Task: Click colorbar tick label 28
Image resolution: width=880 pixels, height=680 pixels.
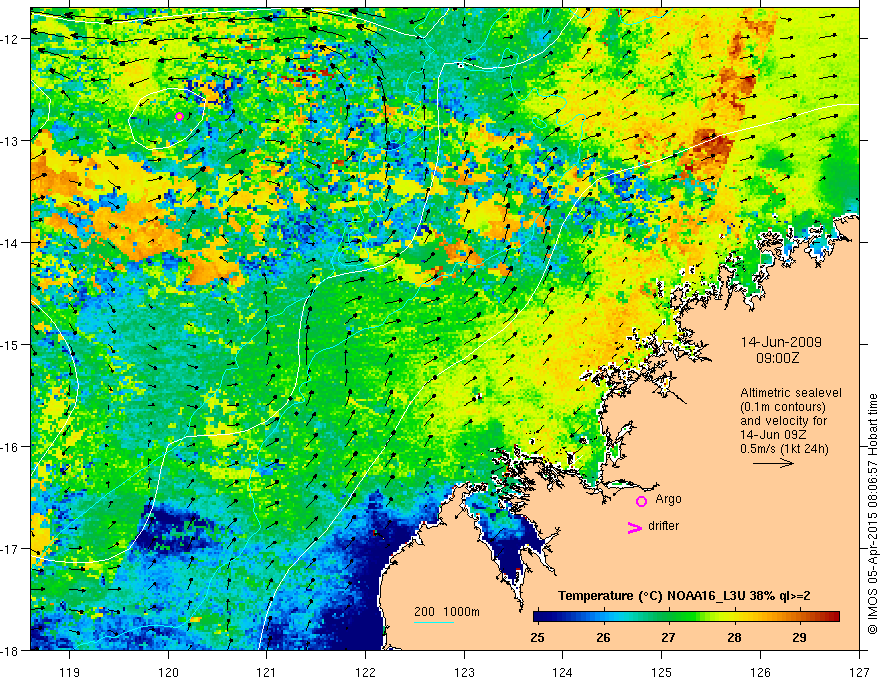Action: click(x=734, y=637)
